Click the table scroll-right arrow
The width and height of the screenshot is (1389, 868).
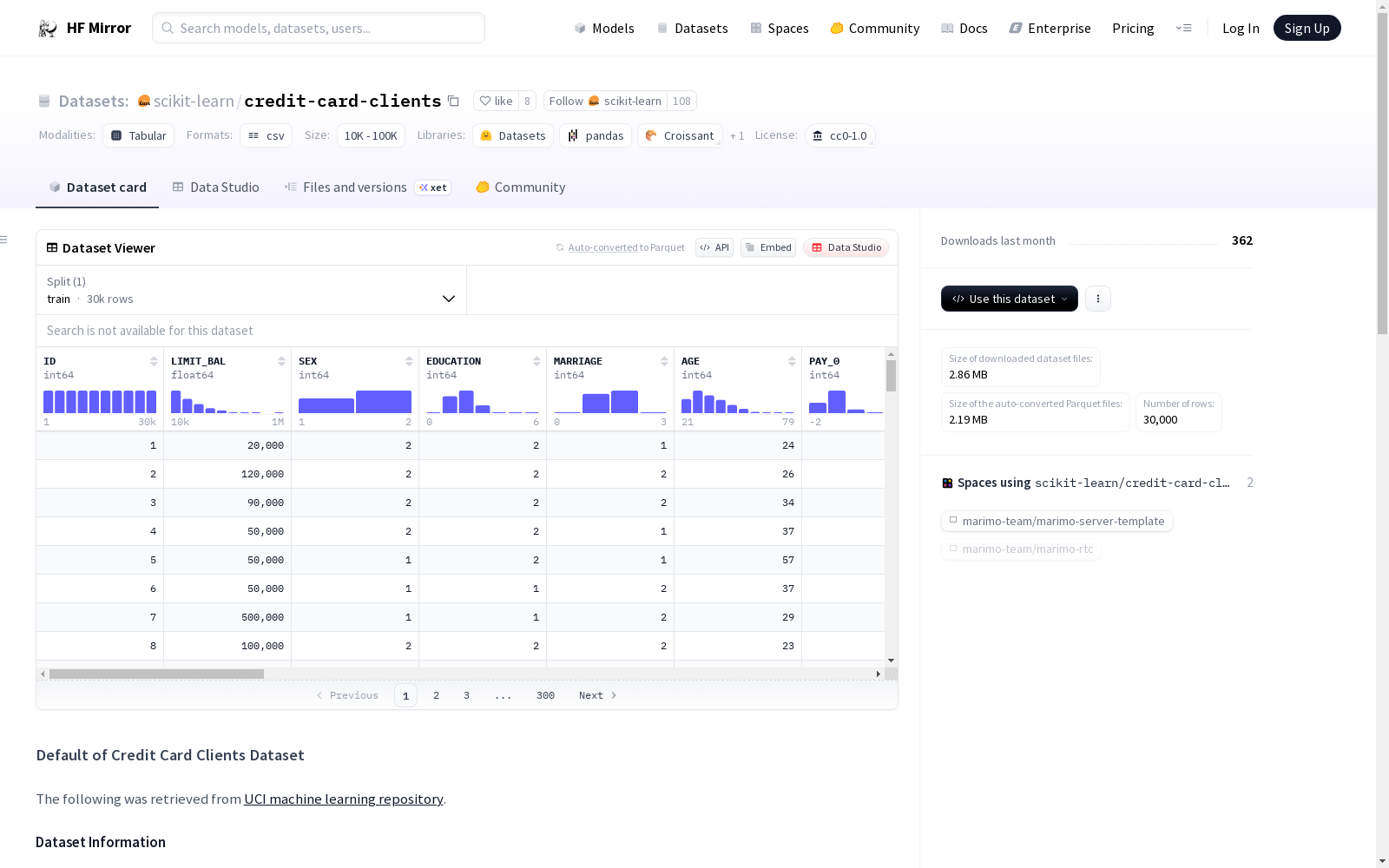[879, 674]
